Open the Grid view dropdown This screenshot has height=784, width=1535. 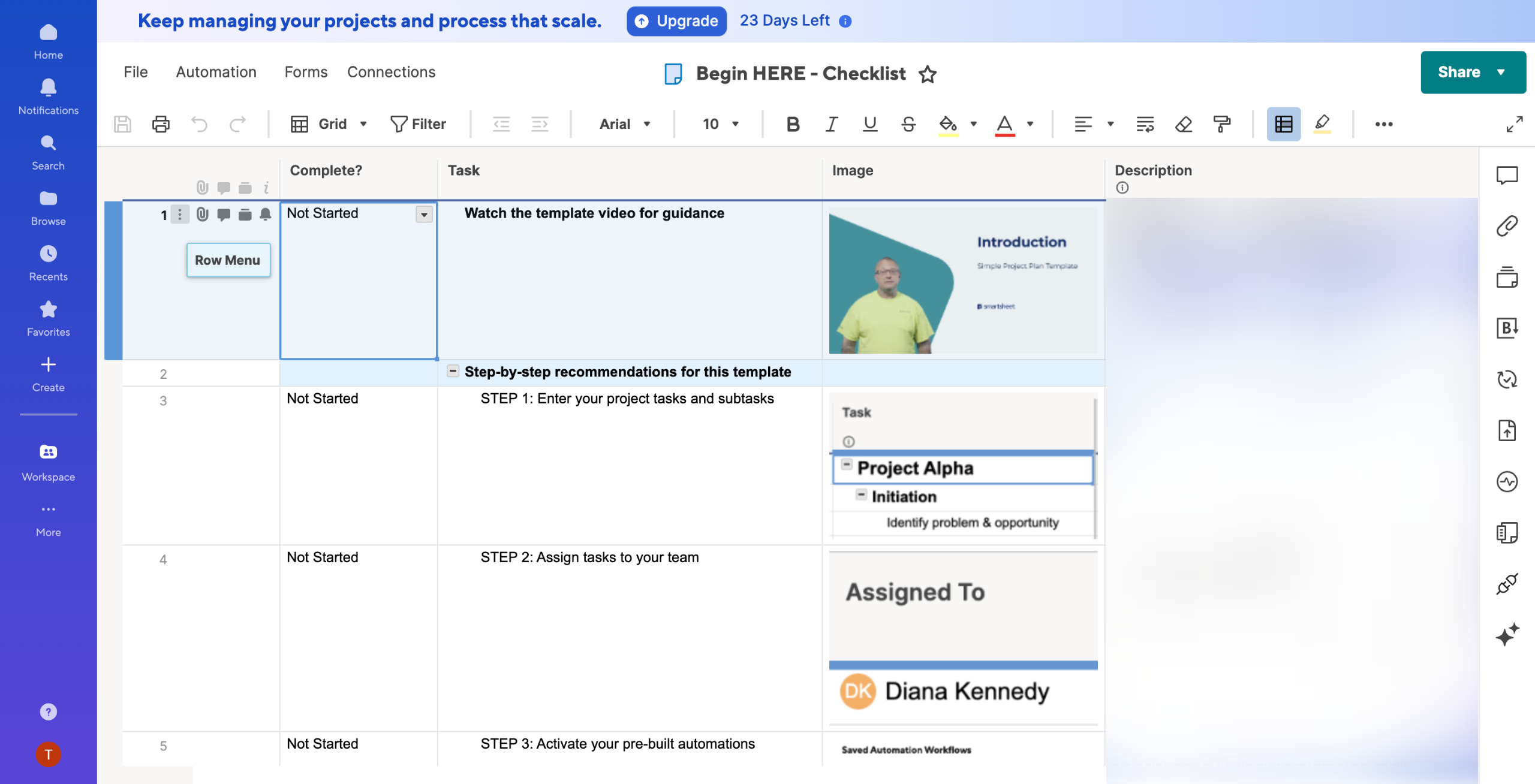(329, 124)
